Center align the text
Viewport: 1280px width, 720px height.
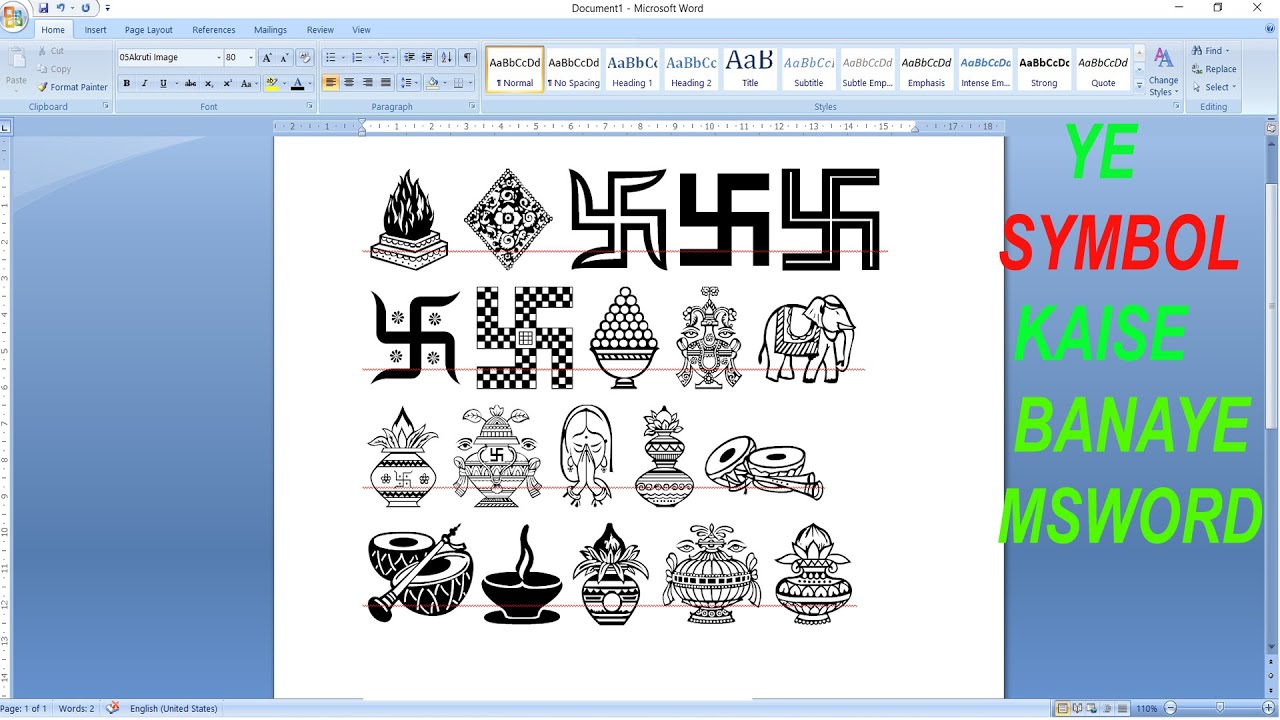[349, 83]
